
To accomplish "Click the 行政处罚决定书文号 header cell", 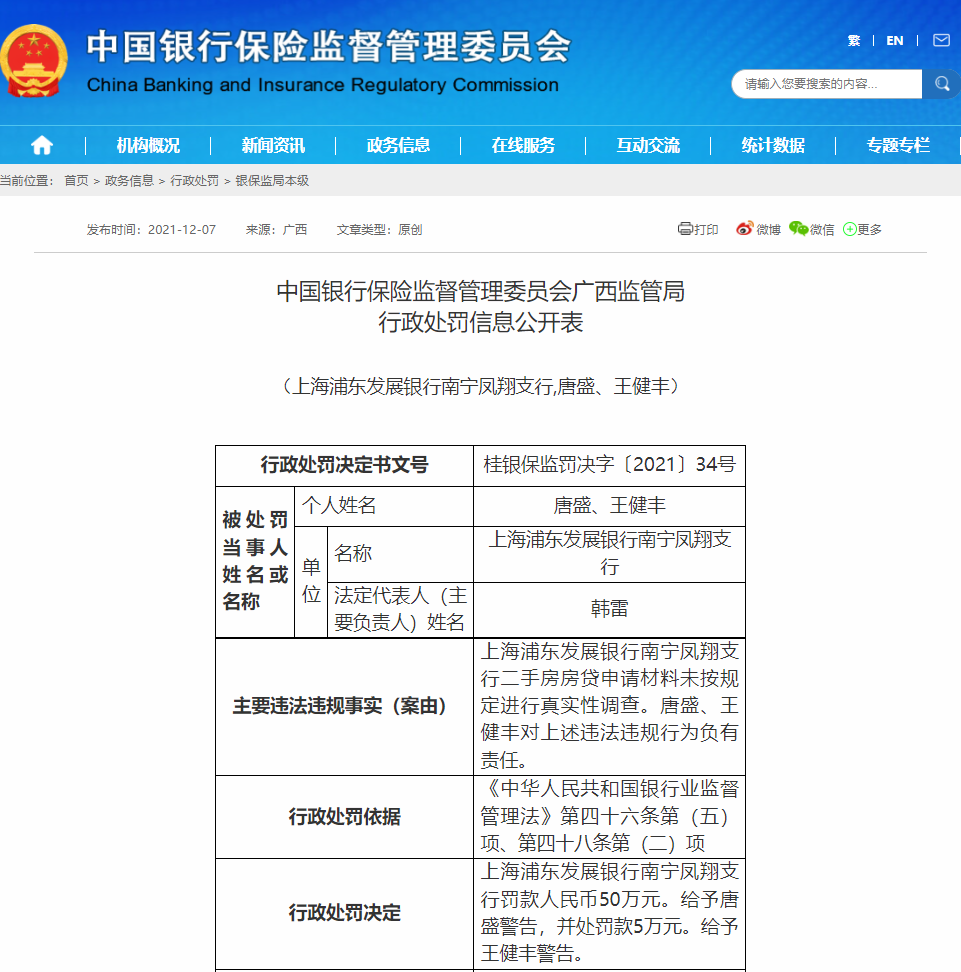I will click(344, 465).
